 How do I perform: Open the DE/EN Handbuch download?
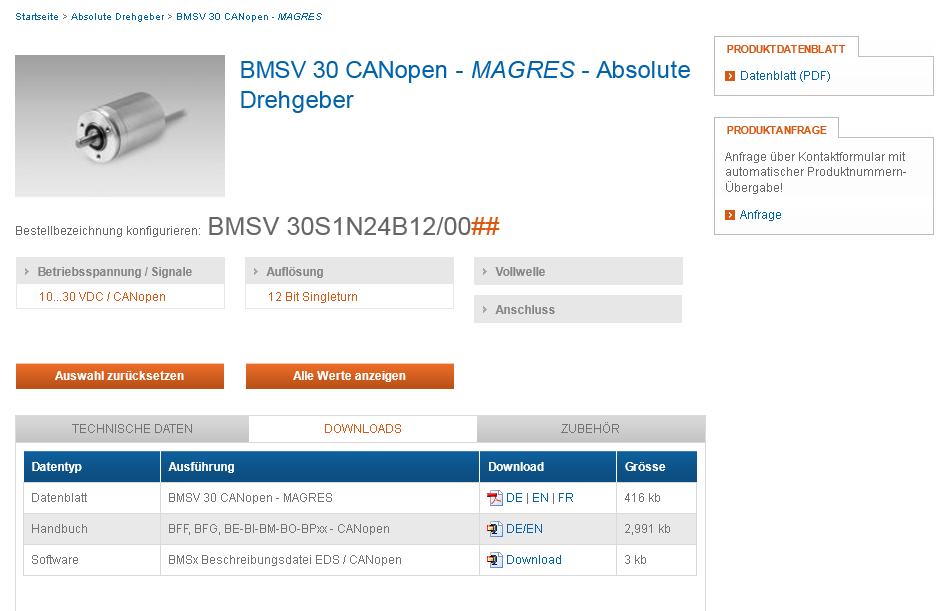pyautogui.click(x=524, y=529)
